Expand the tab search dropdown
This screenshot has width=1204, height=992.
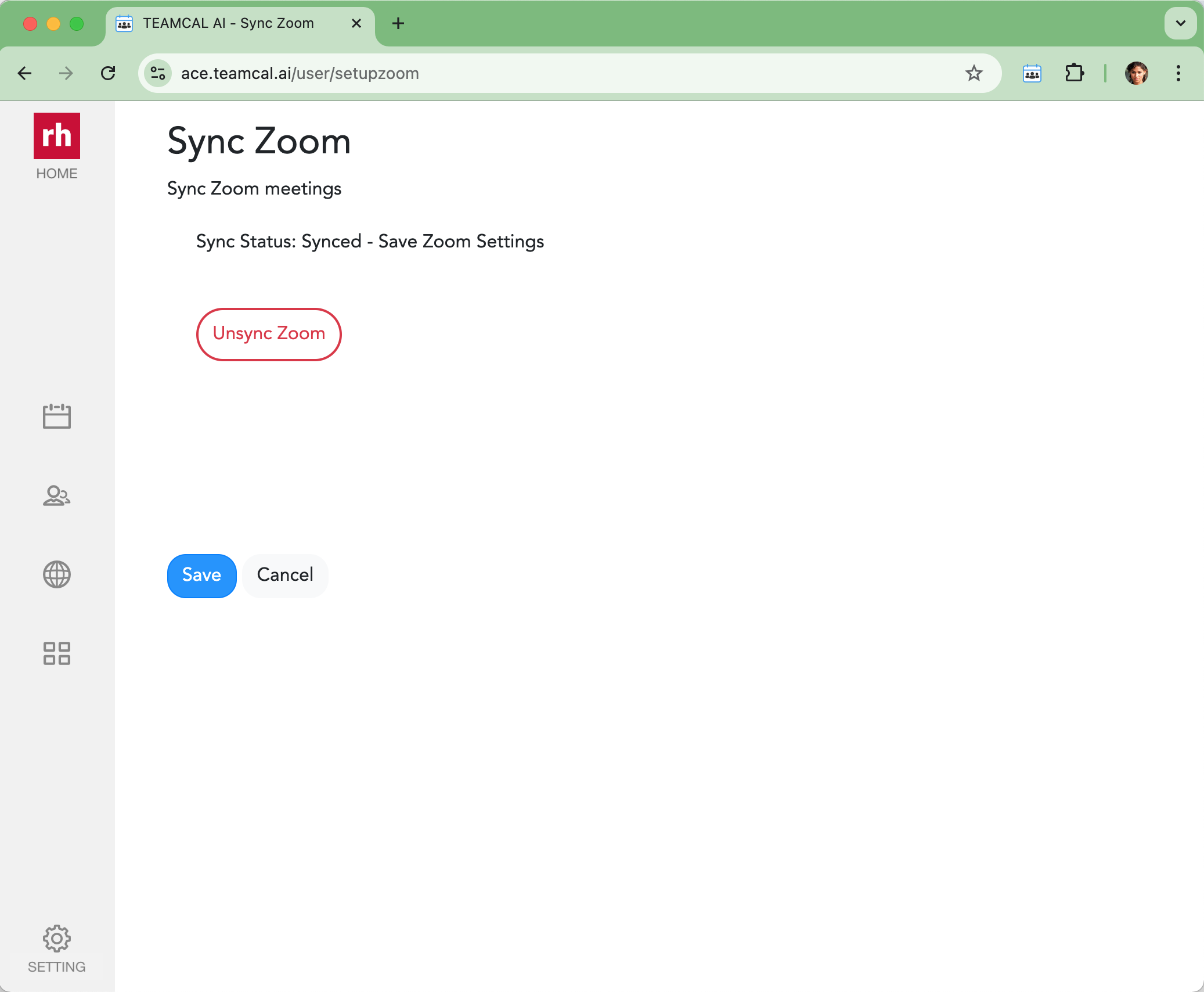pyautogui.click(x=1180, y=23)
